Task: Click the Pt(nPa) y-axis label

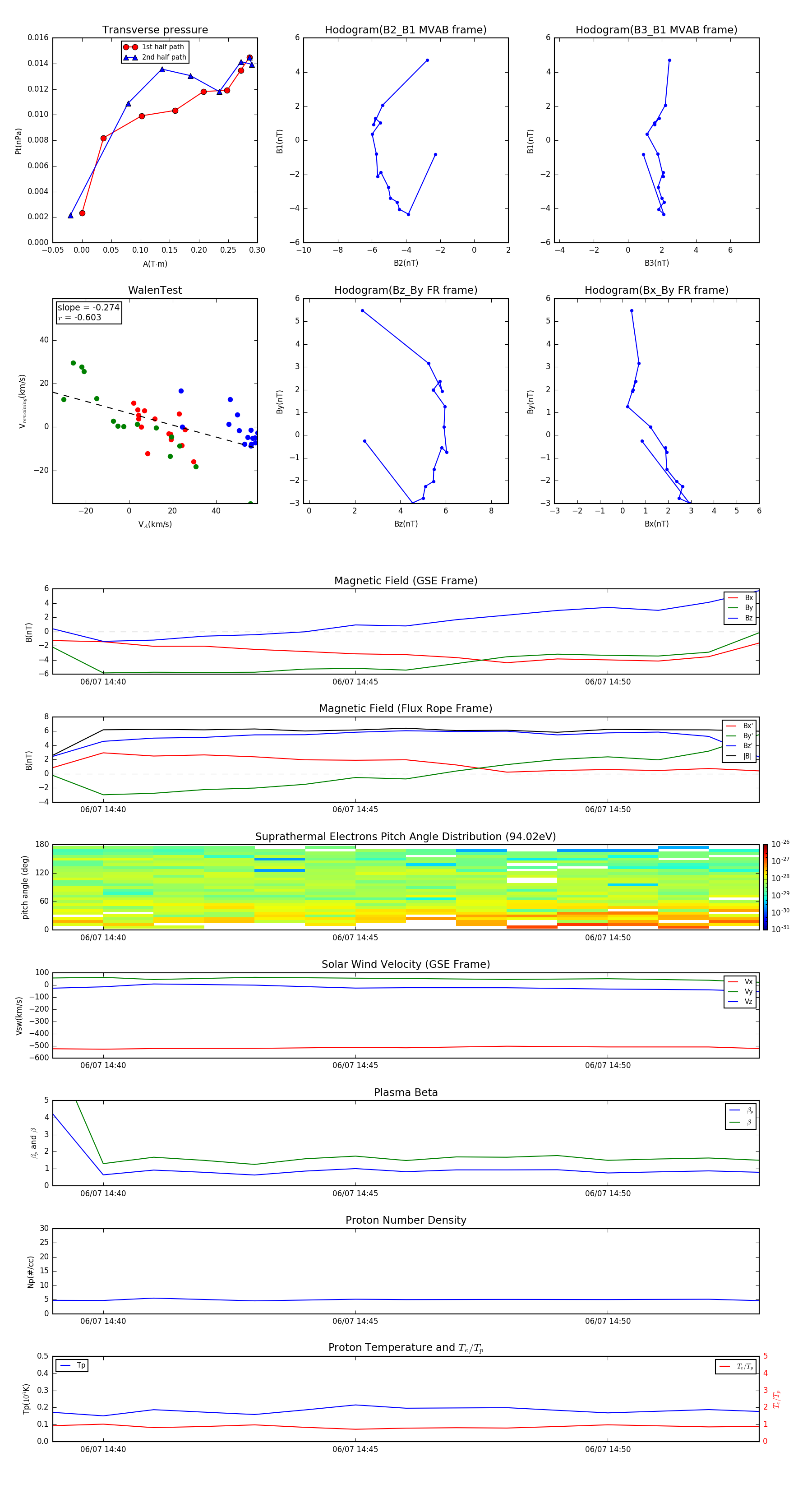Action: [18, 141]
